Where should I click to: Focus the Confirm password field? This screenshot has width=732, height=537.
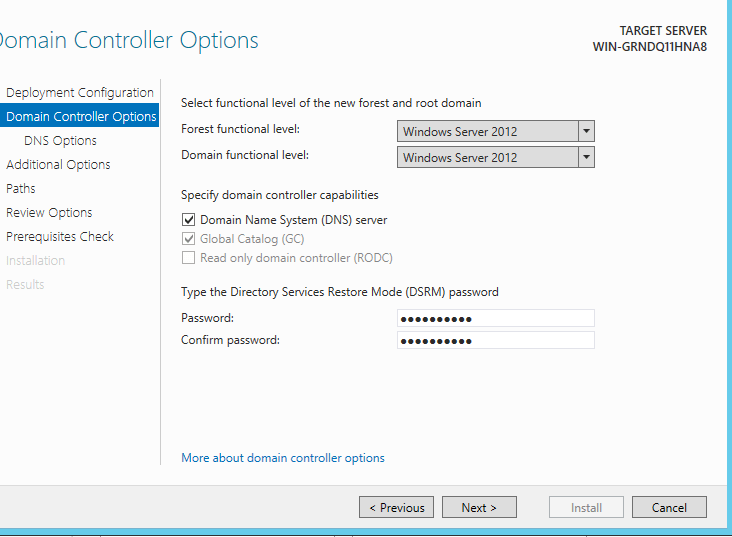tap(495, 340)
